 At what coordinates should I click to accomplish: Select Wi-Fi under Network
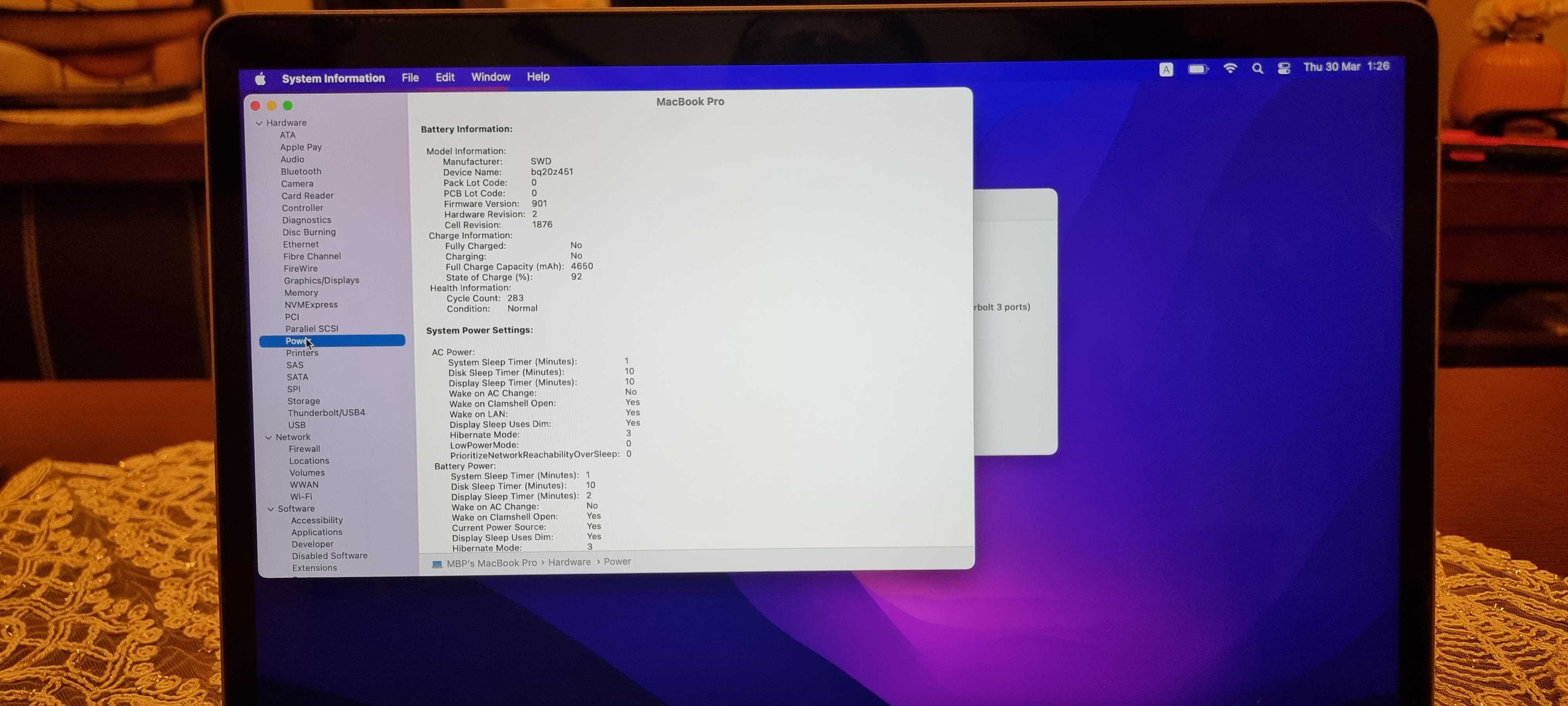click(301, 497)
